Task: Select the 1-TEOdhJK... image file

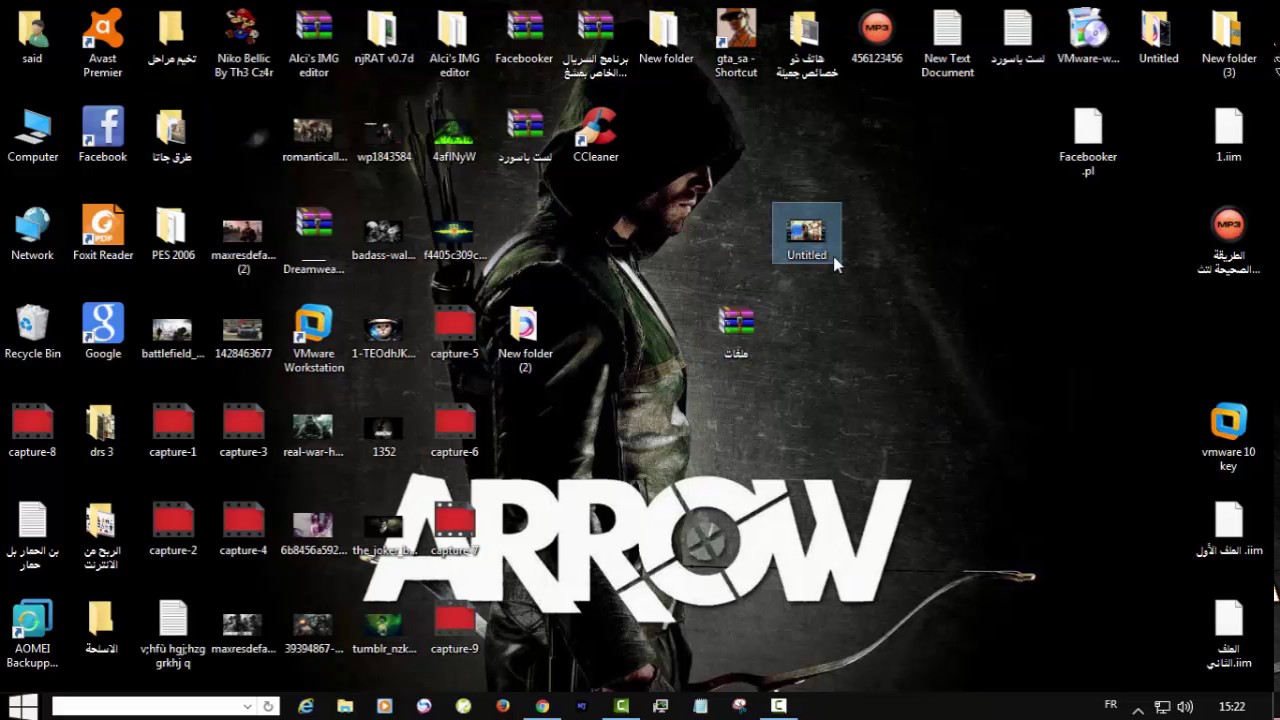Action: coord(384,338)
